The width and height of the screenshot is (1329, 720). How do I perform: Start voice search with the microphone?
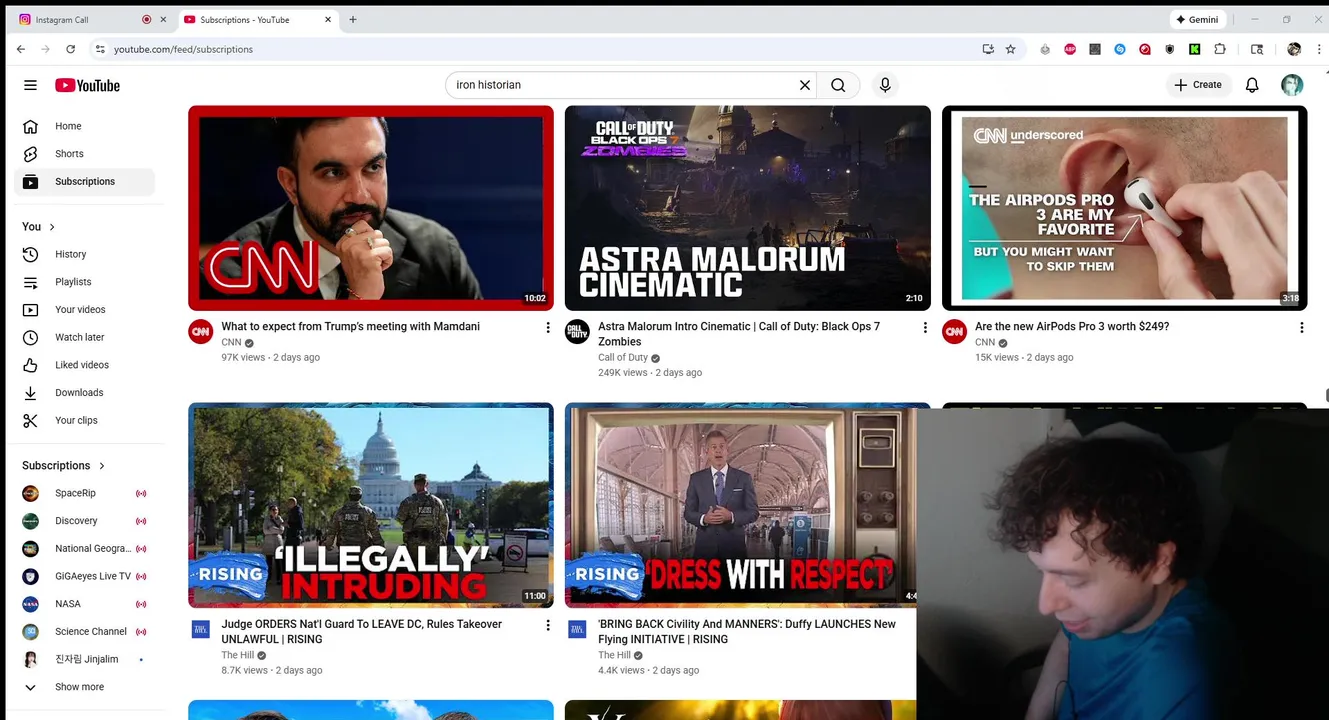coord(885,86)
